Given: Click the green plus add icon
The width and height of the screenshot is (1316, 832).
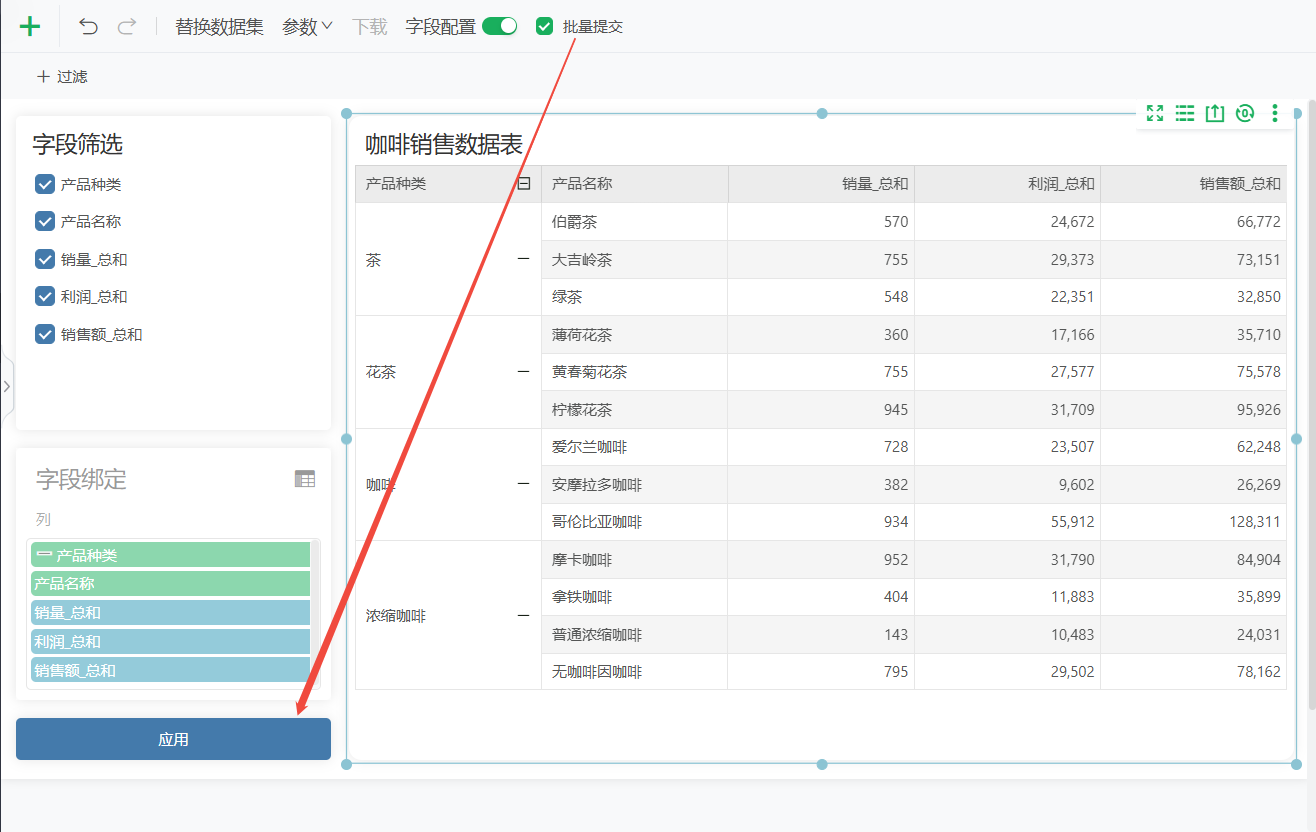Looking at the screenshot, I should click(30, 27).
